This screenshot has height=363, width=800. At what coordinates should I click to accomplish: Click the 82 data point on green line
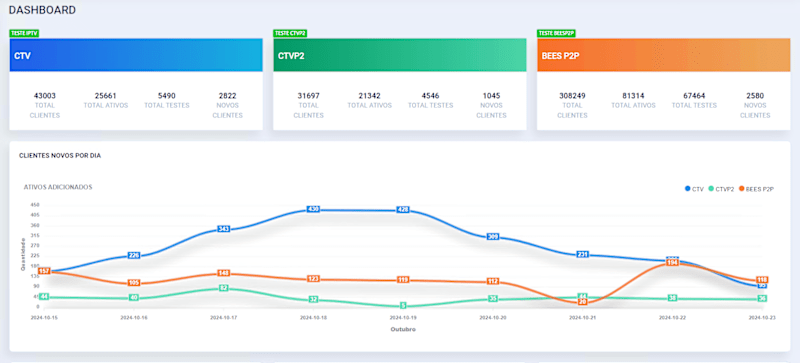(223, 288)
